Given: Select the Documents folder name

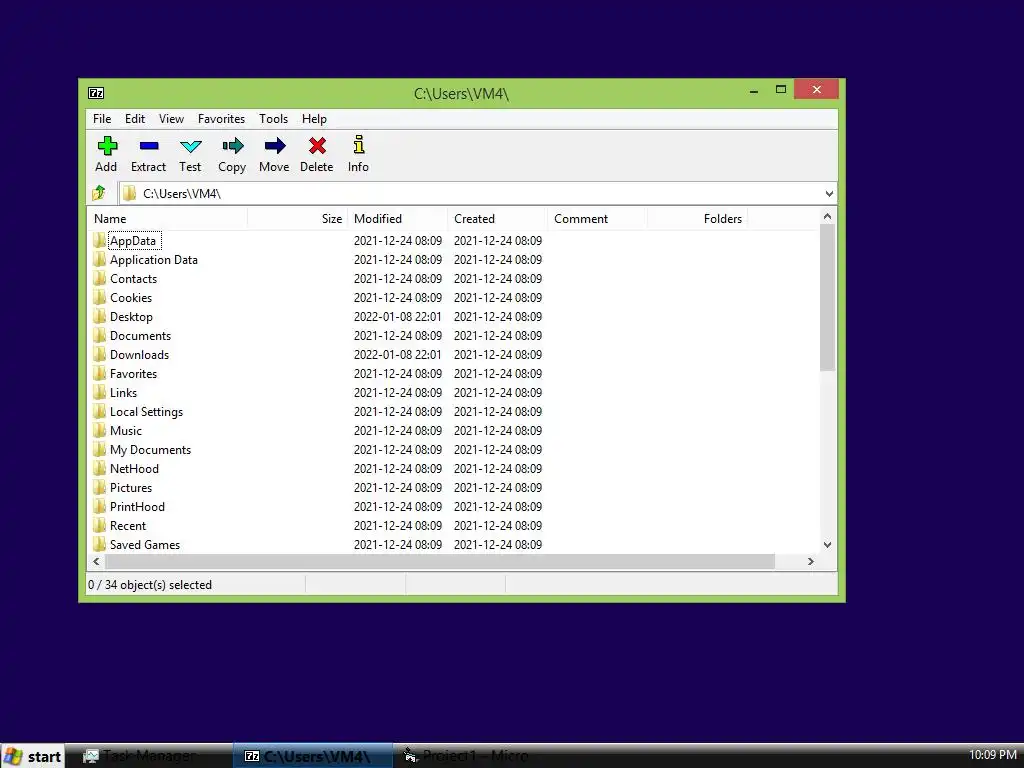Looking at the screenshot, I should tap(140, 336).
